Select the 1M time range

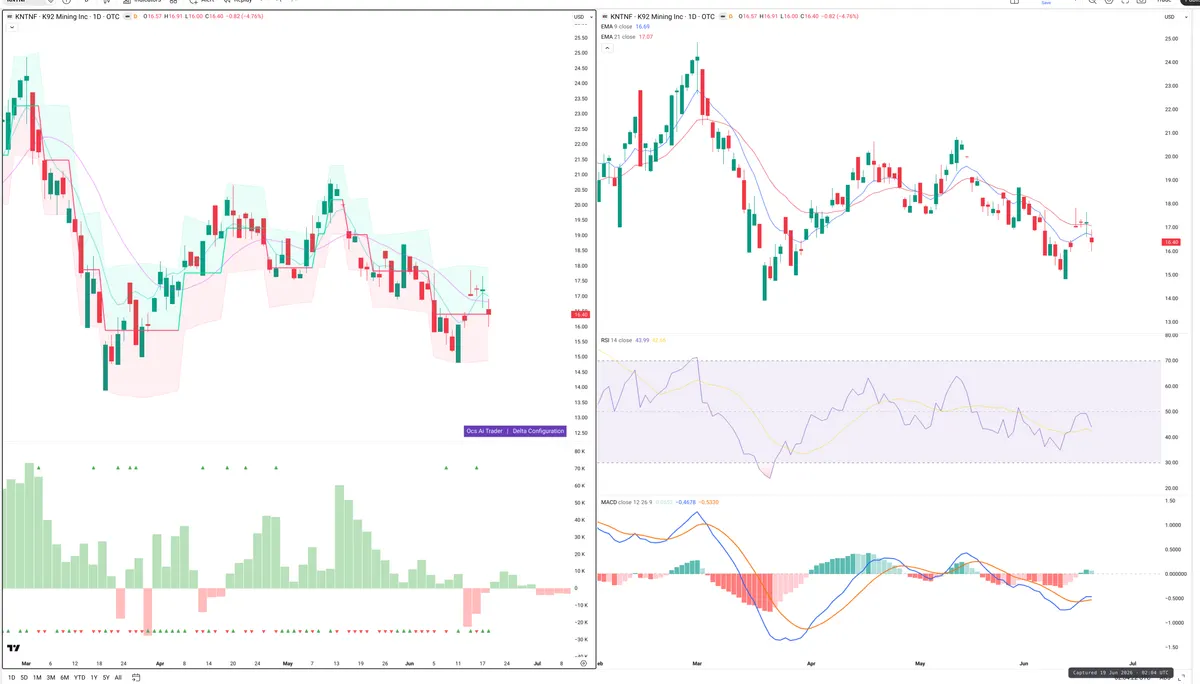pyautogui.click(x=37, y=677)
